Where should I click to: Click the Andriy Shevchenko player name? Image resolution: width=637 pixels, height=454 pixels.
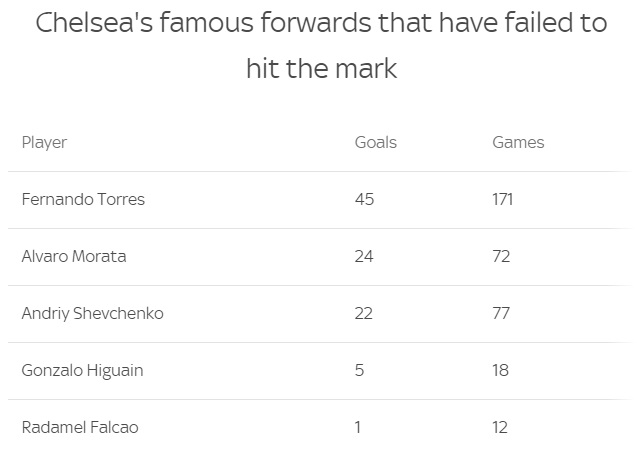[x=93, y=313]
